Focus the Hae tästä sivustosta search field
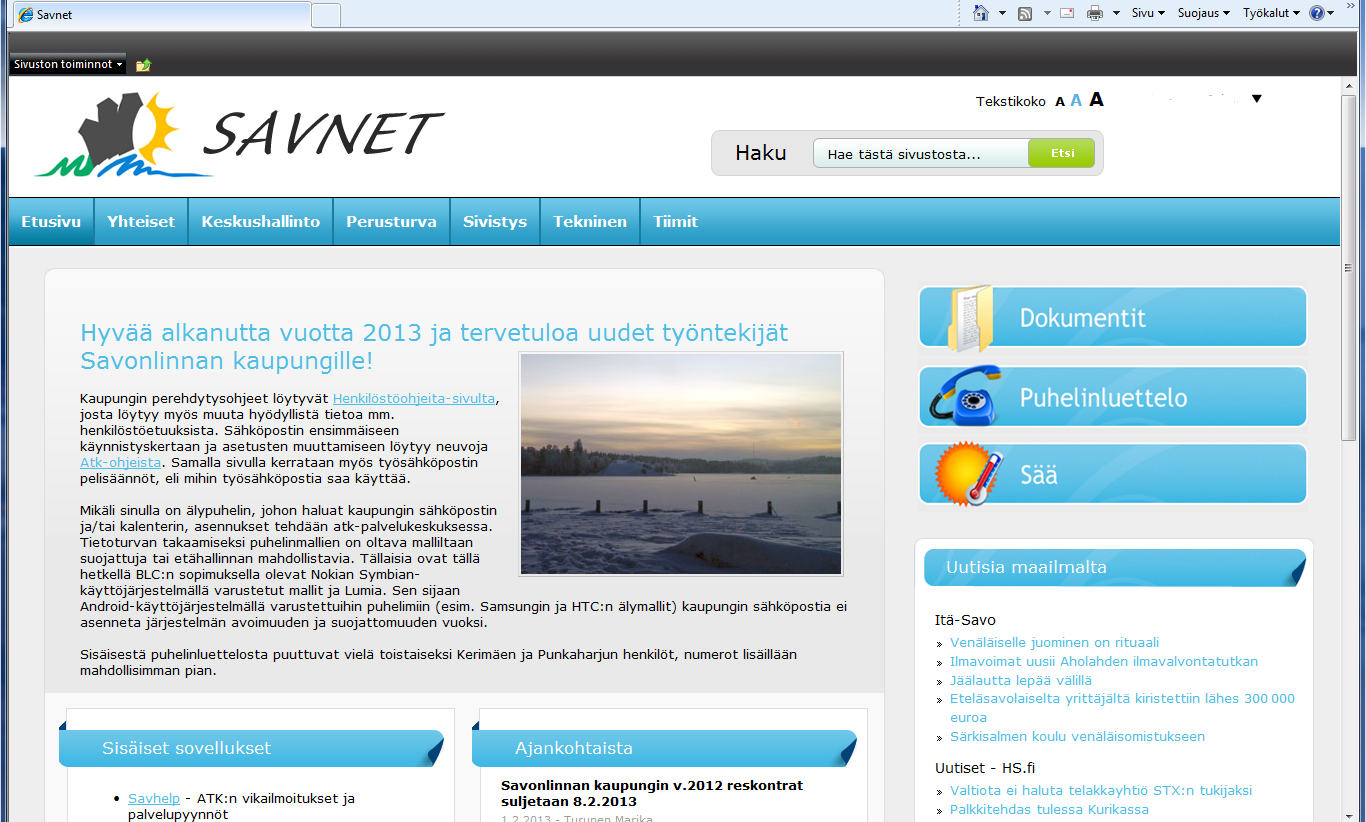 [x=920, y=154]
